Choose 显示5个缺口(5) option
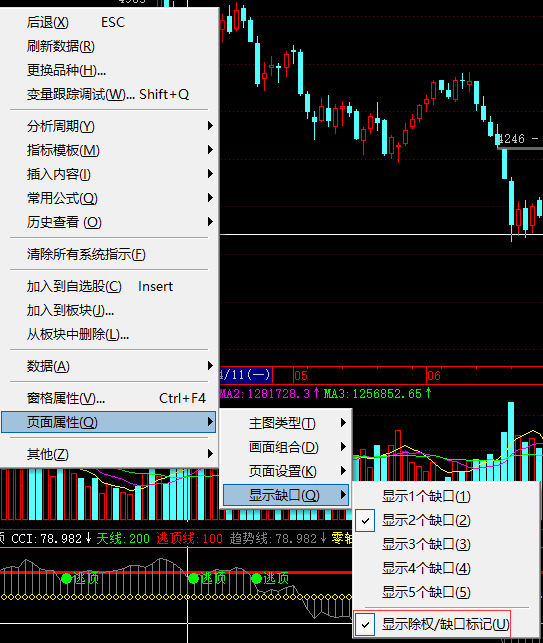The height and width of the screenshot is (643, 543). (446, 592)
